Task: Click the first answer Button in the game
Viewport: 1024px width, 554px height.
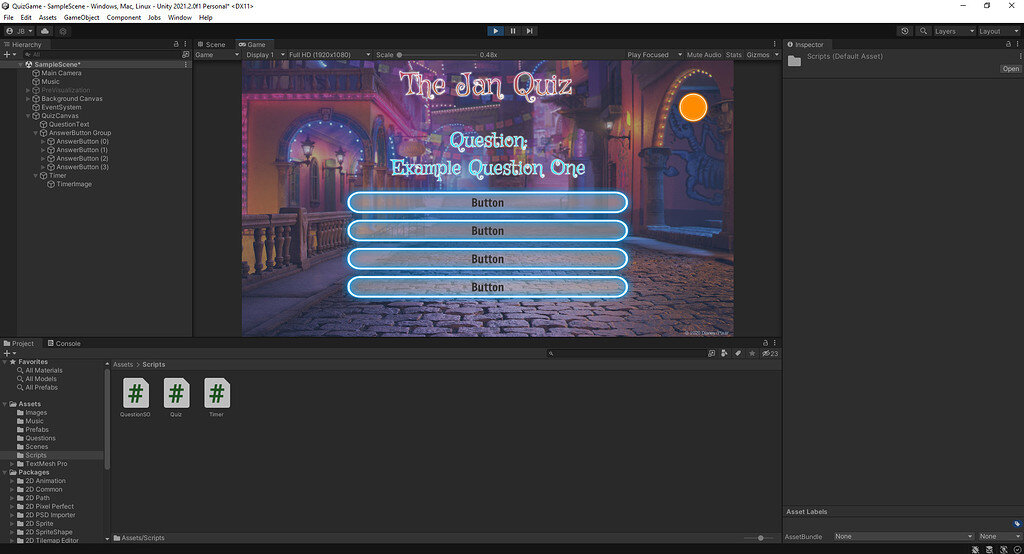Action: 487,203
